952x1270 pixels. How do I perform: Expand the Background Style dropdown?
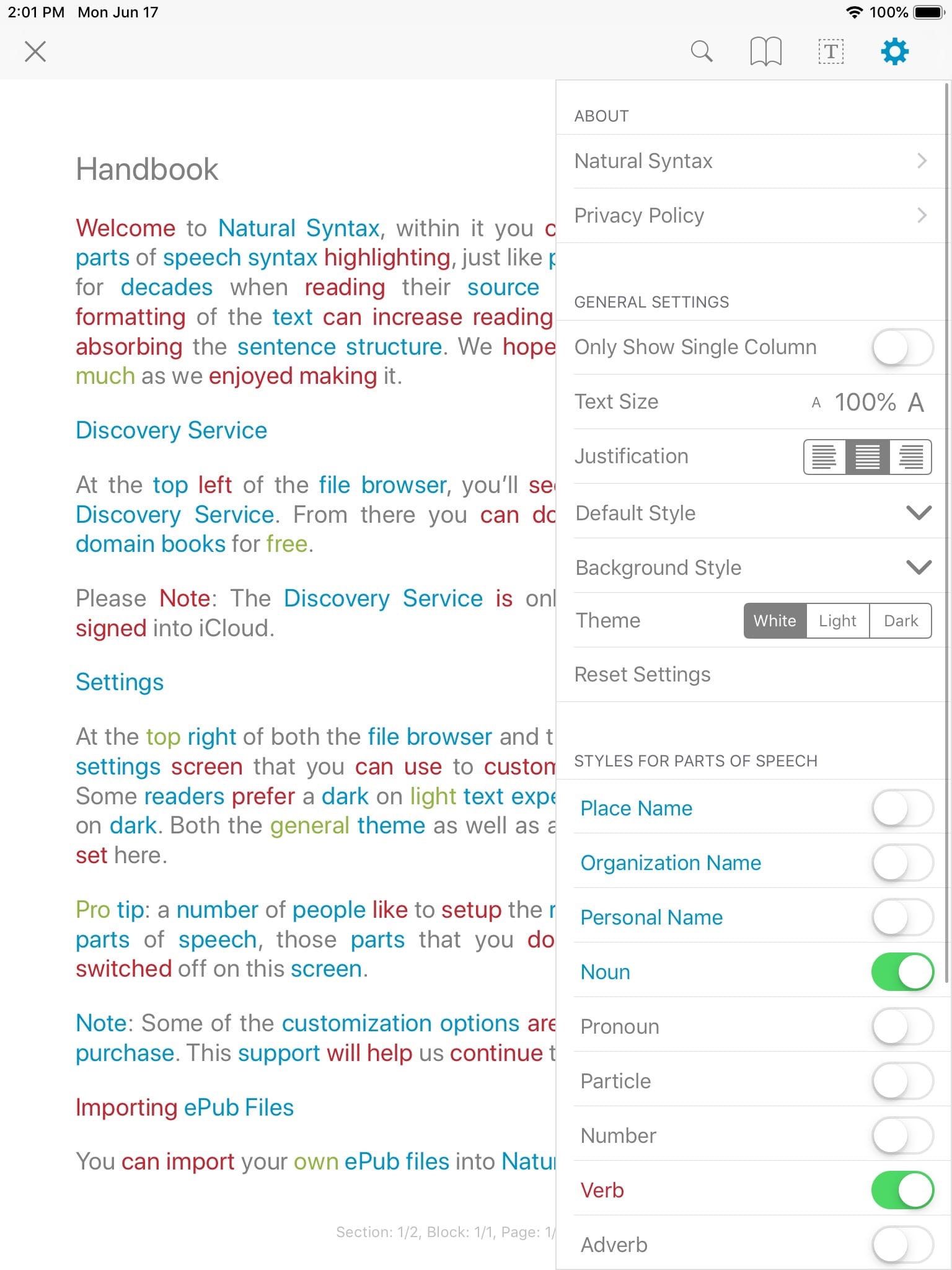919,567
